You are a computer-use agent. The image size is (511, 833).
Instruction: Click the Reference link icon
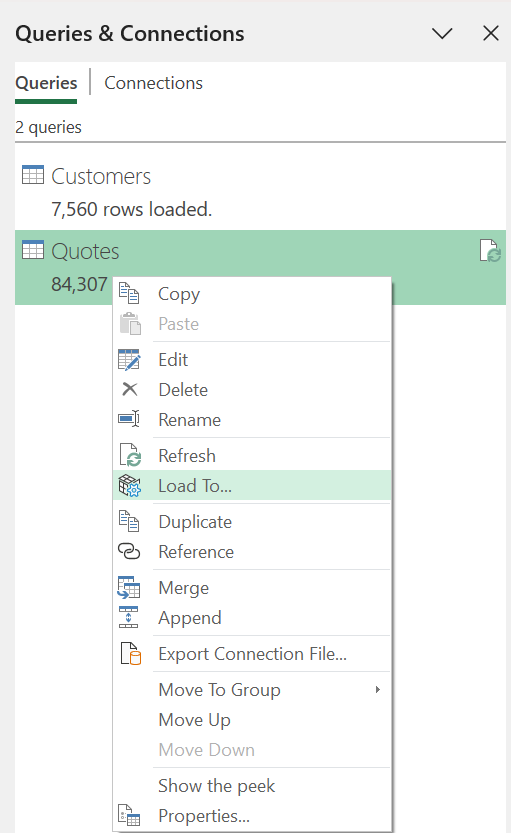pos(129,551)
